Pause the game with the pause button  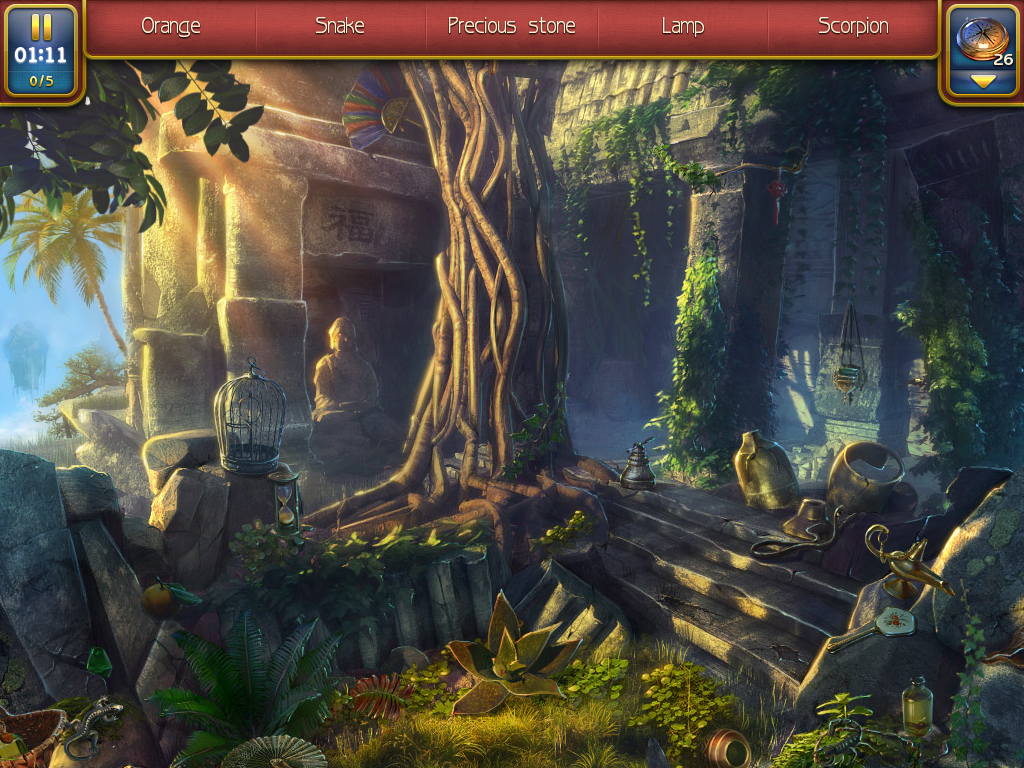(41, 26)
